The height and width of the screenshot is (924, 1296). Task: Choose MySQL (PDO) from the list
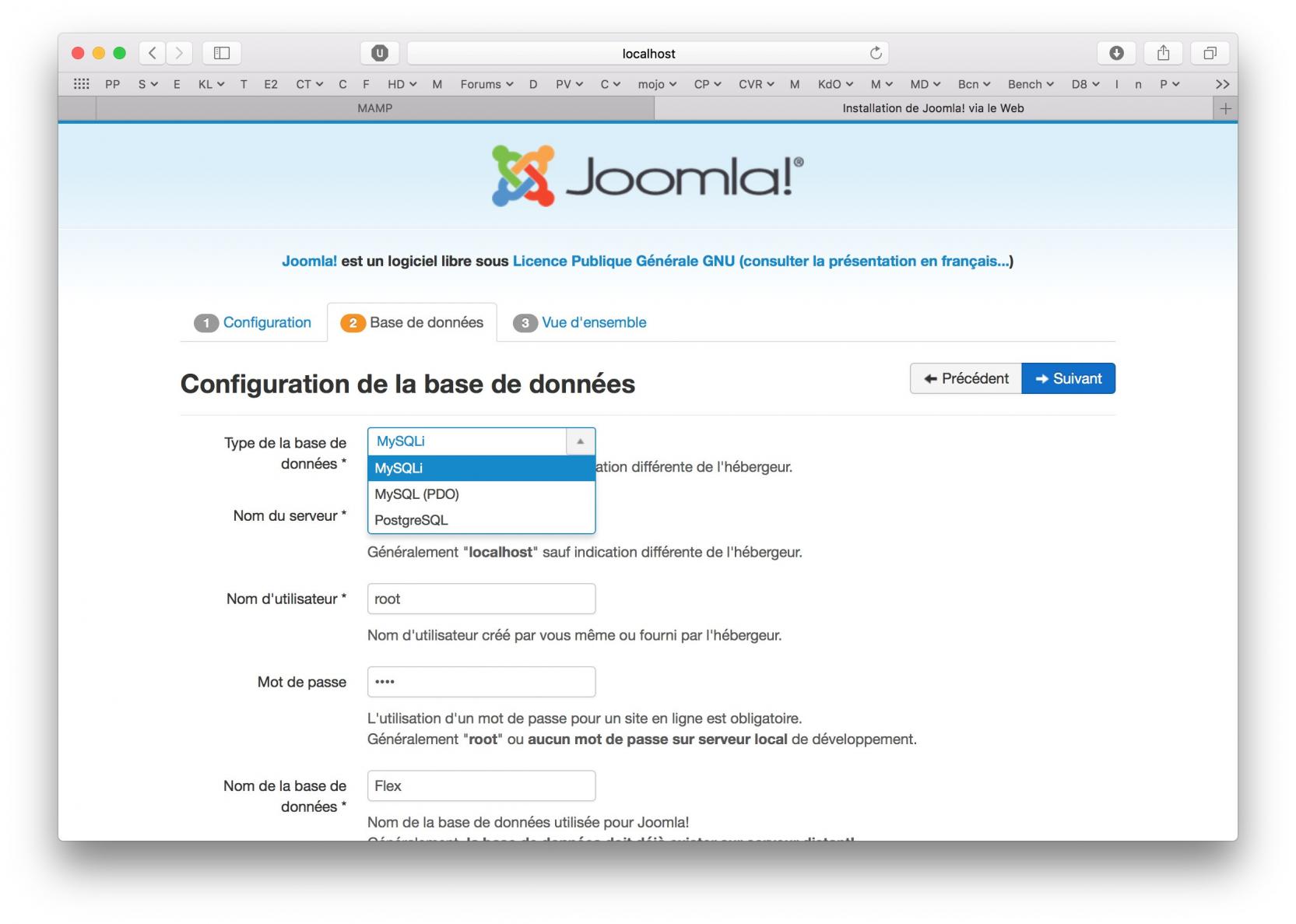482,494
